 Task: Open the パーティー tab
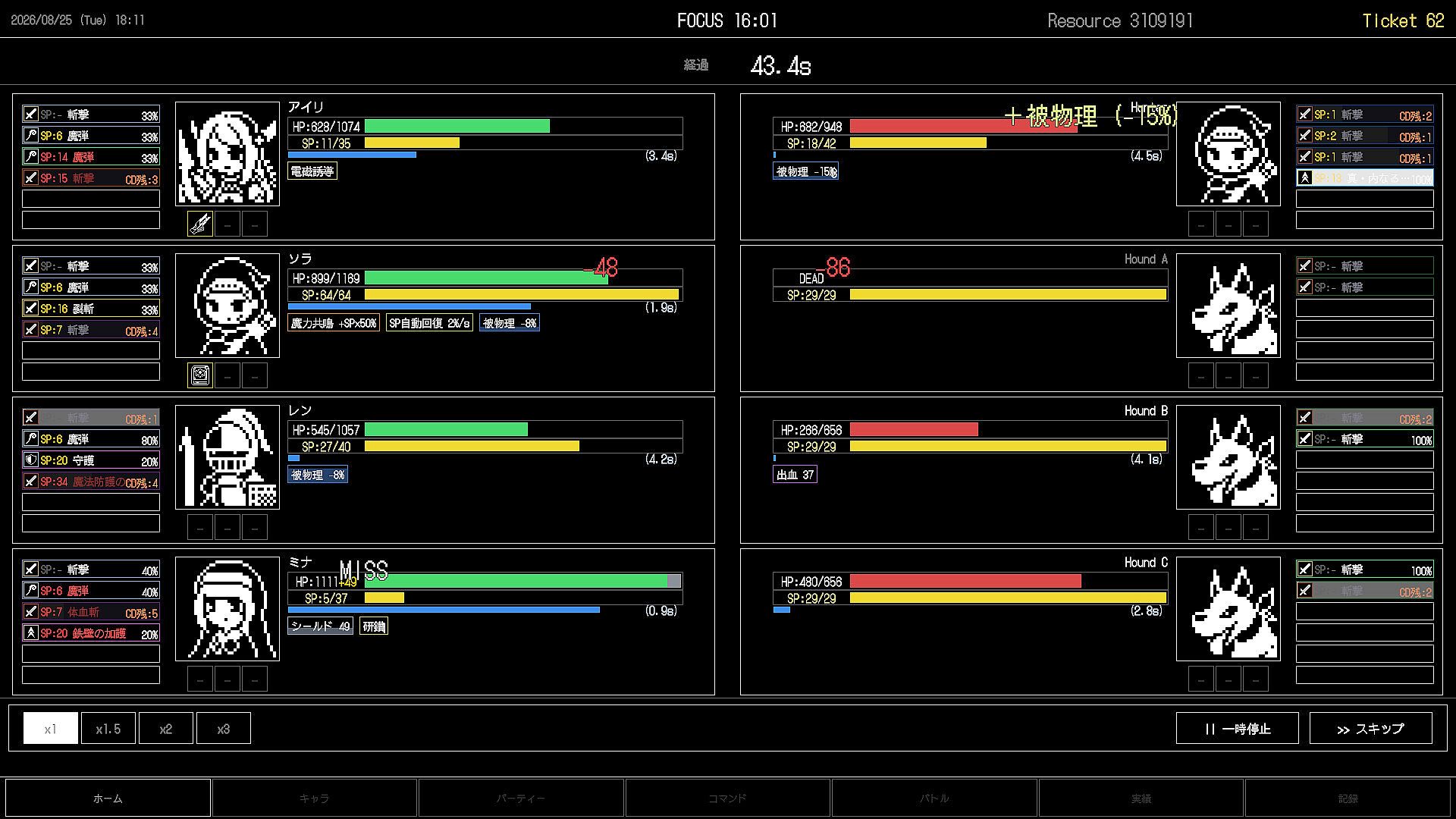(521, 799)
